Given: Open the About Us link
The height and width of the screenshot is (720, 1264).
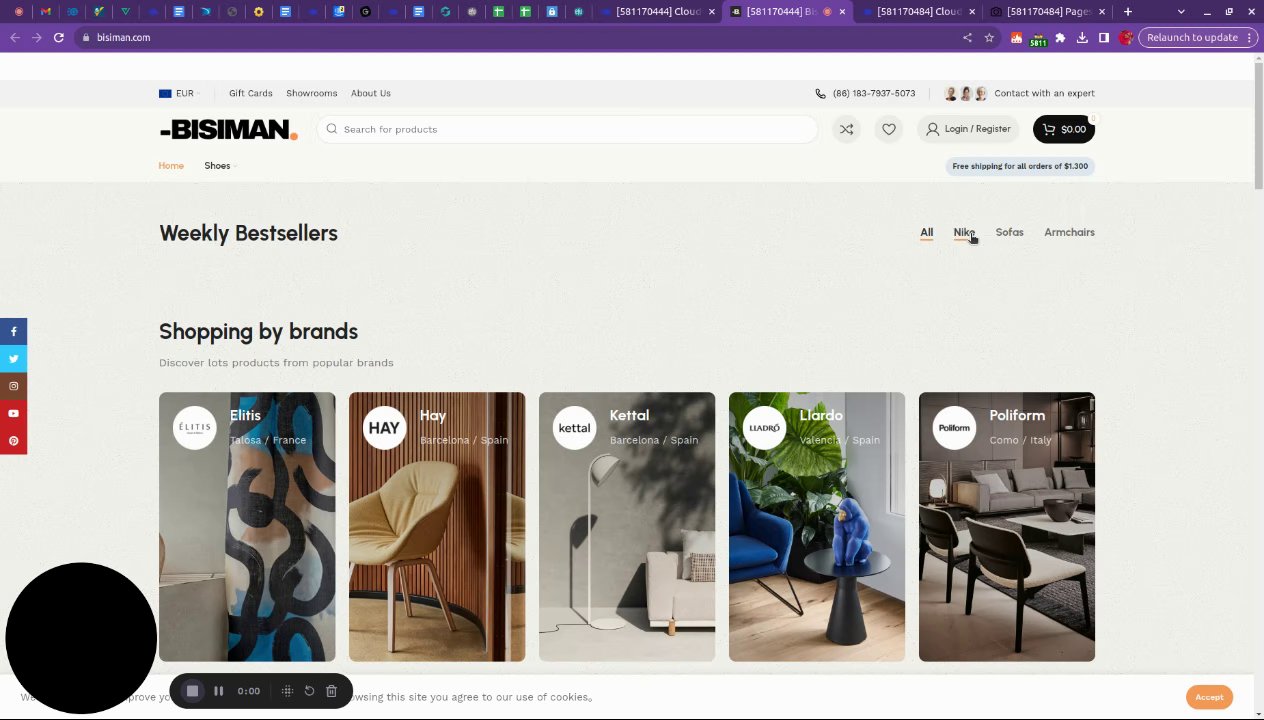Looking at the screenshot, I should [x=371, y=93].
